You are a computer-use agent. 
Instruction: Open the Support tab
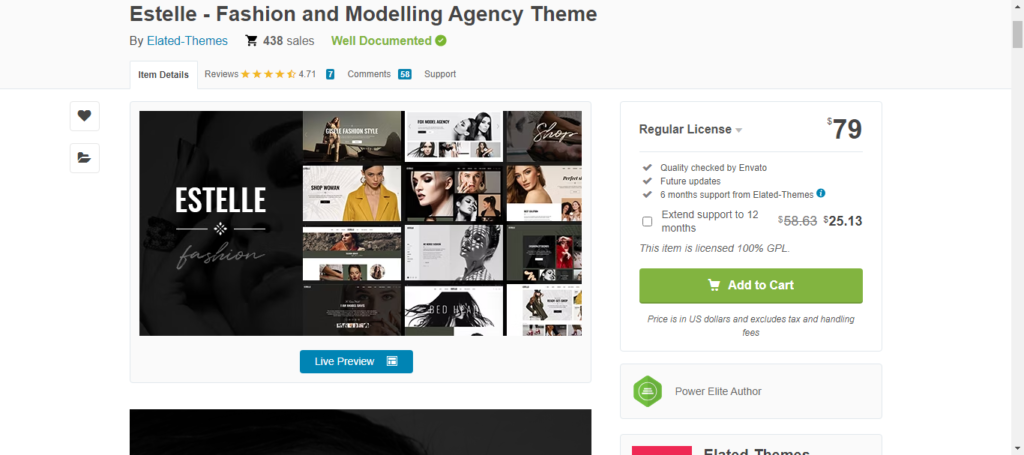440,74
